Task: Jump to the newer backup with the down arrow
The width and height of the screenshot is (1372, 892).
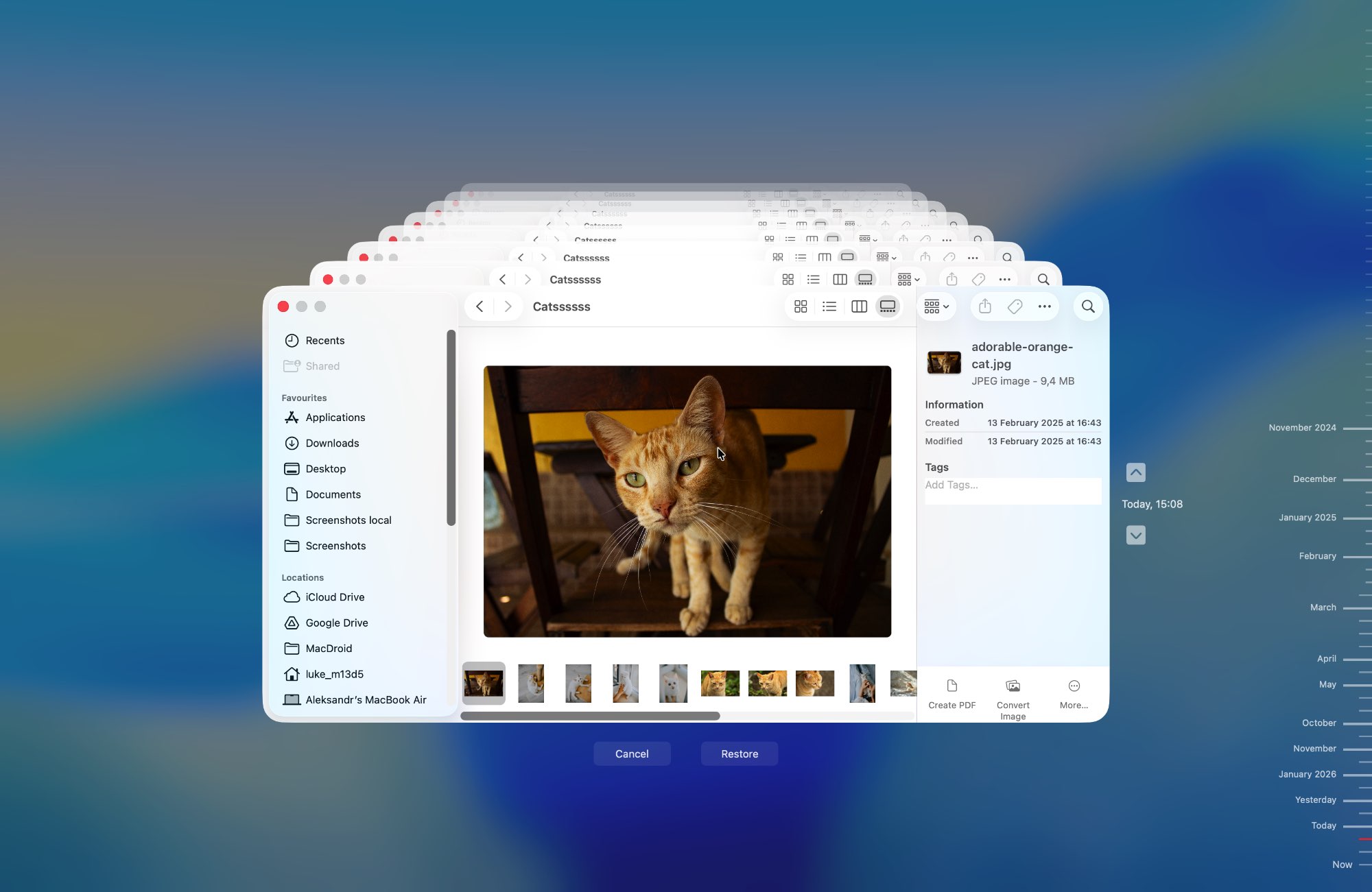Action: pyautogui.click(x=1135, y=535)
